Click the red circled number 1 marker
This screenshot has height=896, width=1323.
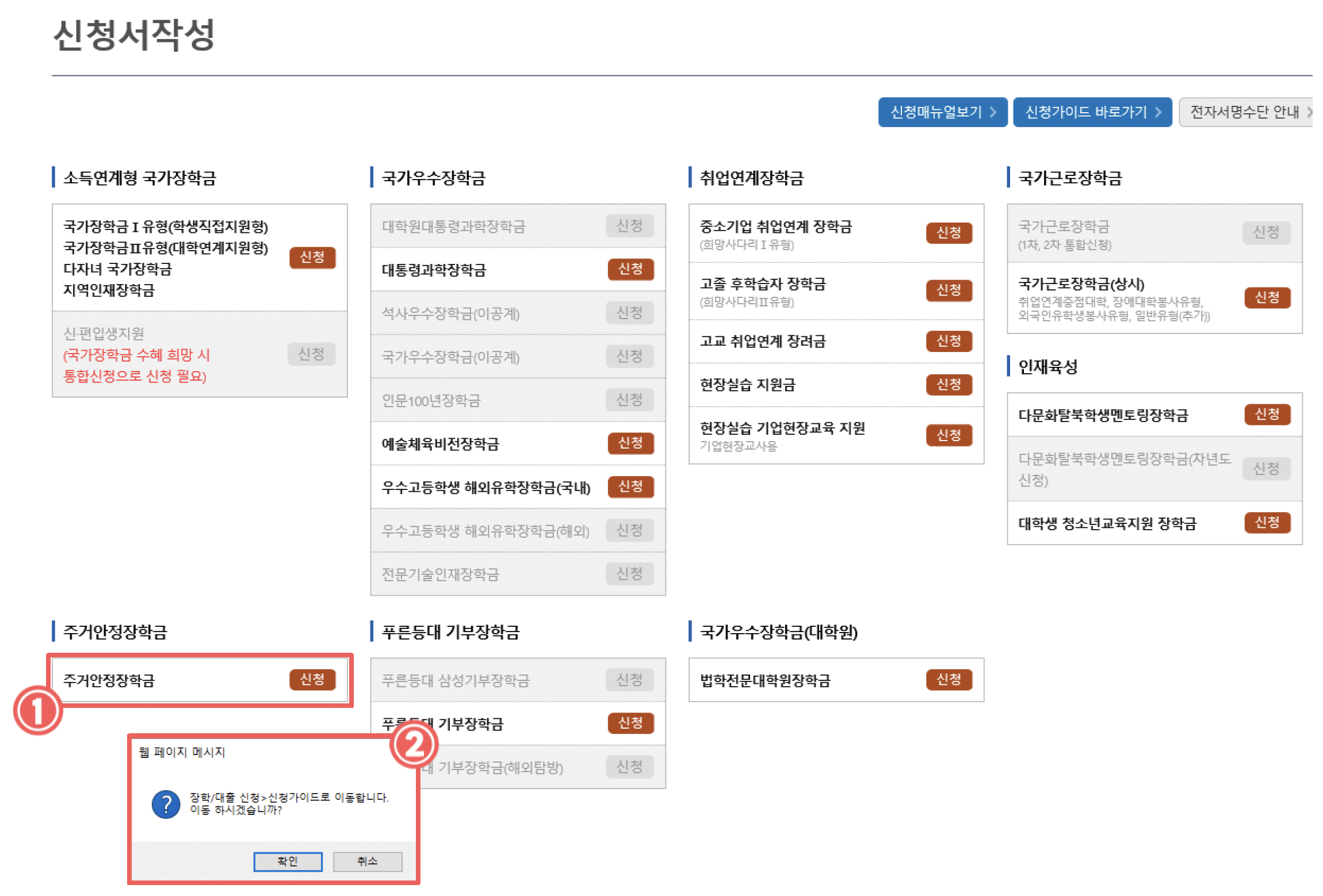[x=37, y=710]
